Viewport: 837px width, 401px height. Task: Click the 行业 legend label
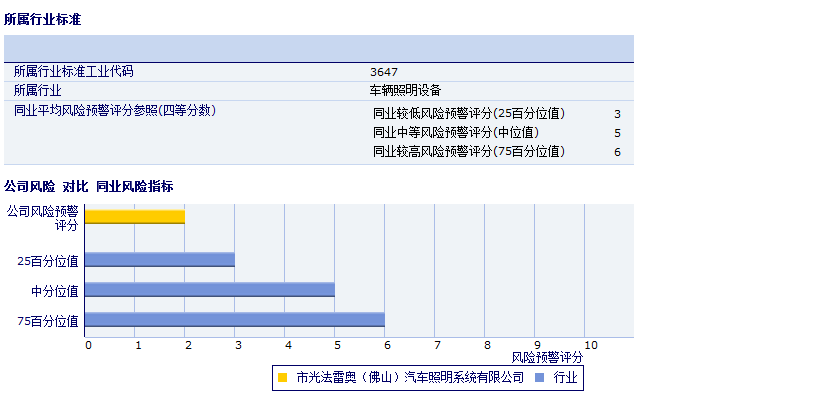[565, 378]
